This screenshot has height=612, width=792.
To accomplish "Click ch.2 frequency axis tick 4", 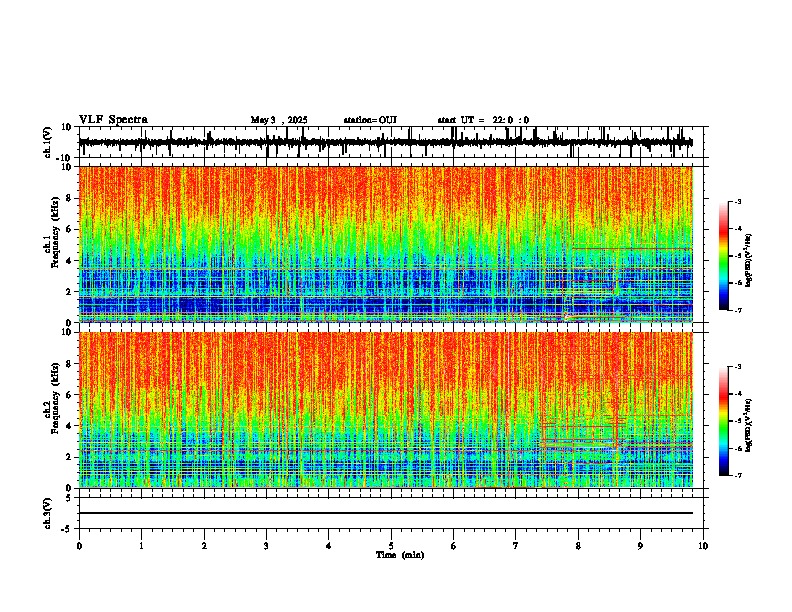I will (69, 426).
